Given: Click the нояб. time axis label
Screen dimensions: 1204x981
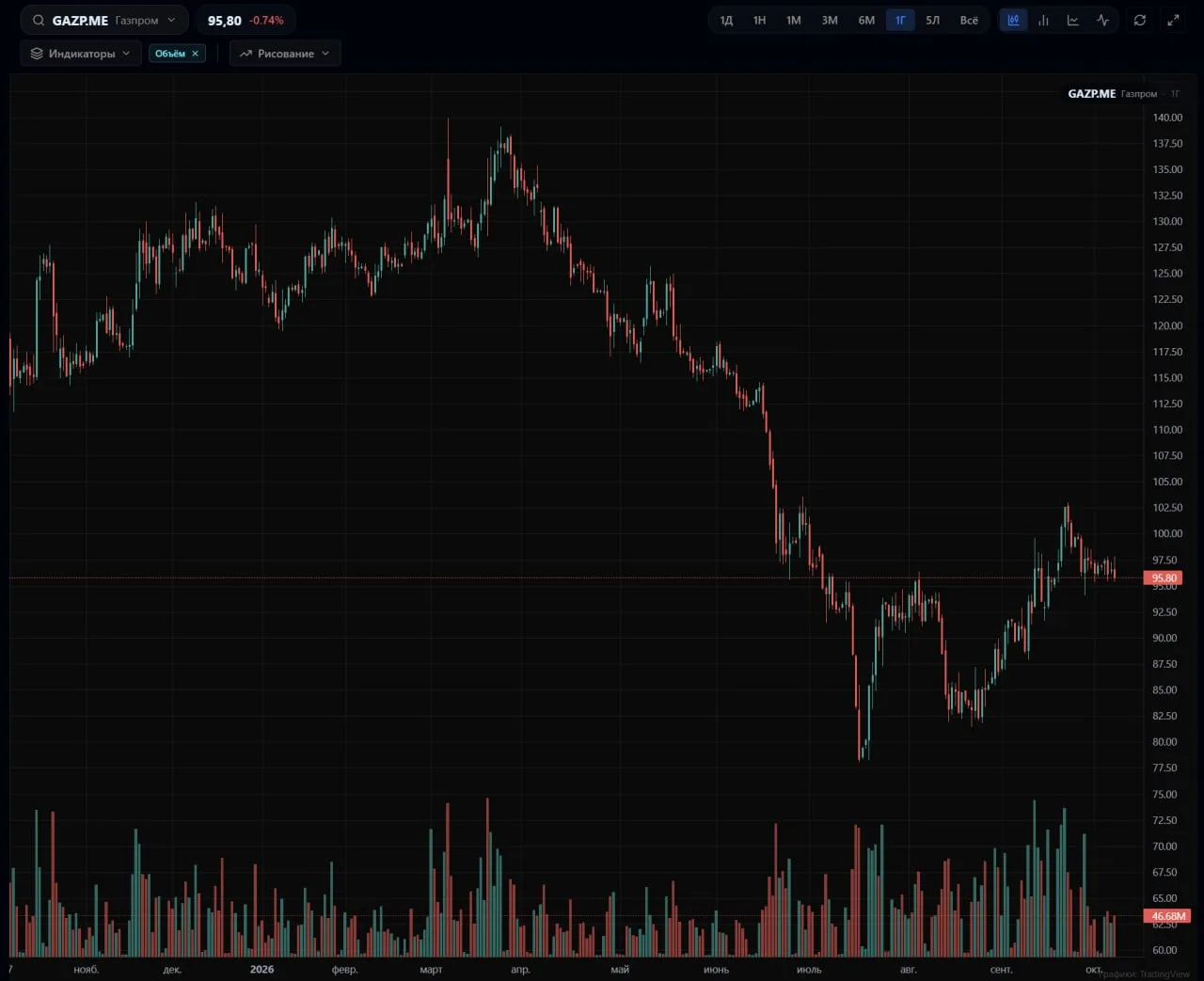Looking at the screenshot, I should pos(87,969).
